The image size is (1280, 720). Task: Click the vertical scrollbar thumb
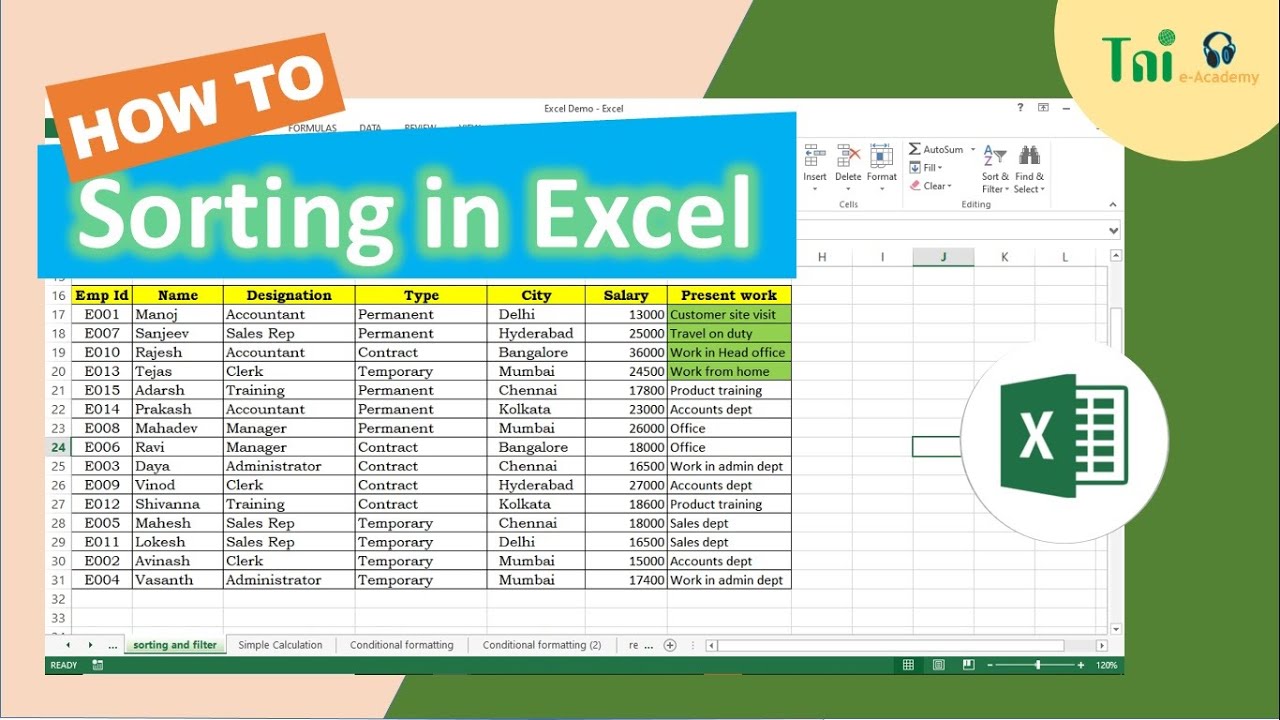pyautogui.click(x=1116, y=334)
